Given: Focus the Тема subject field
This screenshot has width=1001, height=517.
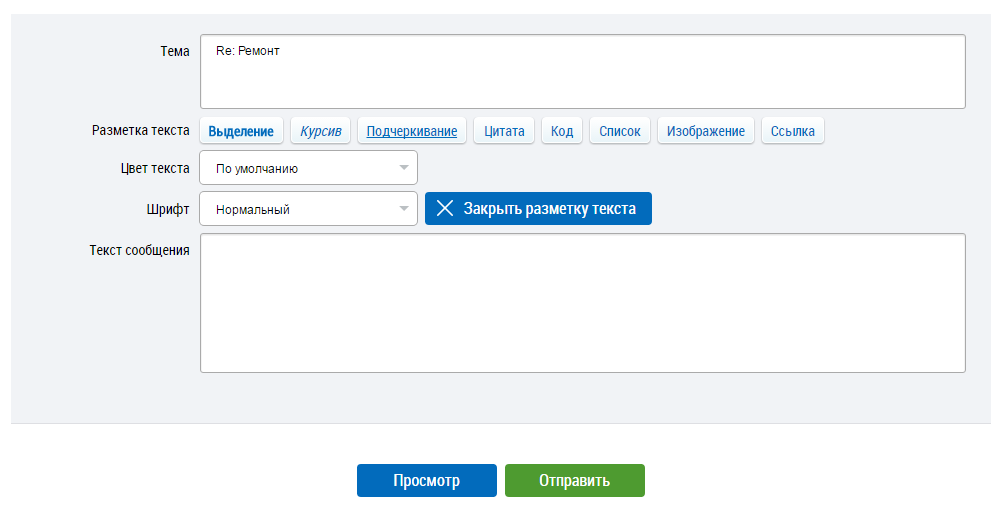Looking at the screenshot, I should [x=582, y=72].
